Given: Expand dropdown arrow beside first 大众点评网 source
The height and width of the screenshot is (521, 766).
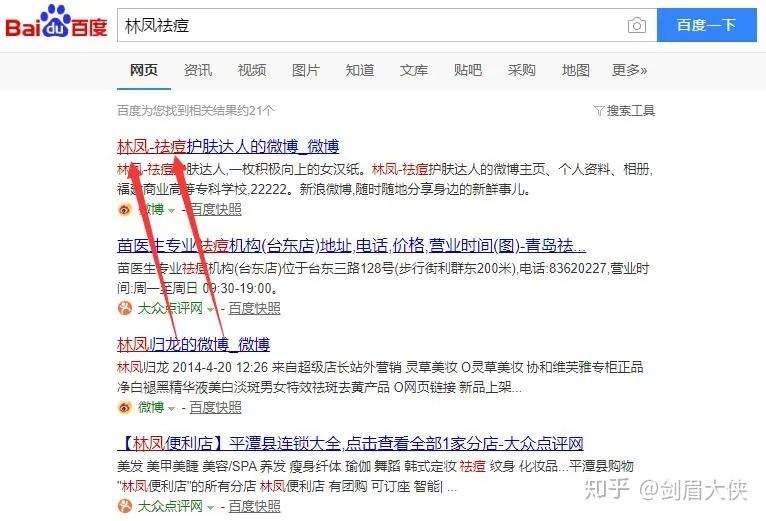Looking at the screenshot, I should pyautogui.click(x=211, y=309).
